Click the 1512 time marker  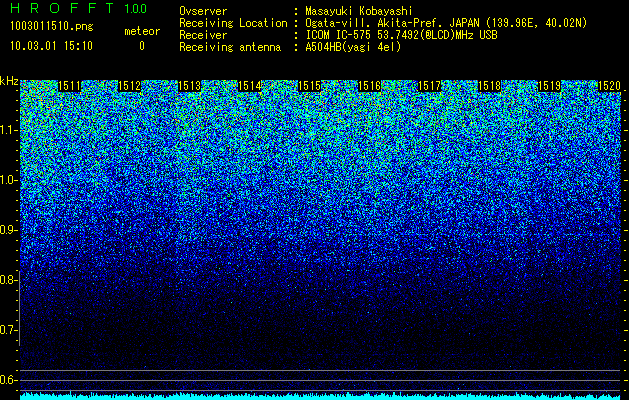click(x=130, y=86)
